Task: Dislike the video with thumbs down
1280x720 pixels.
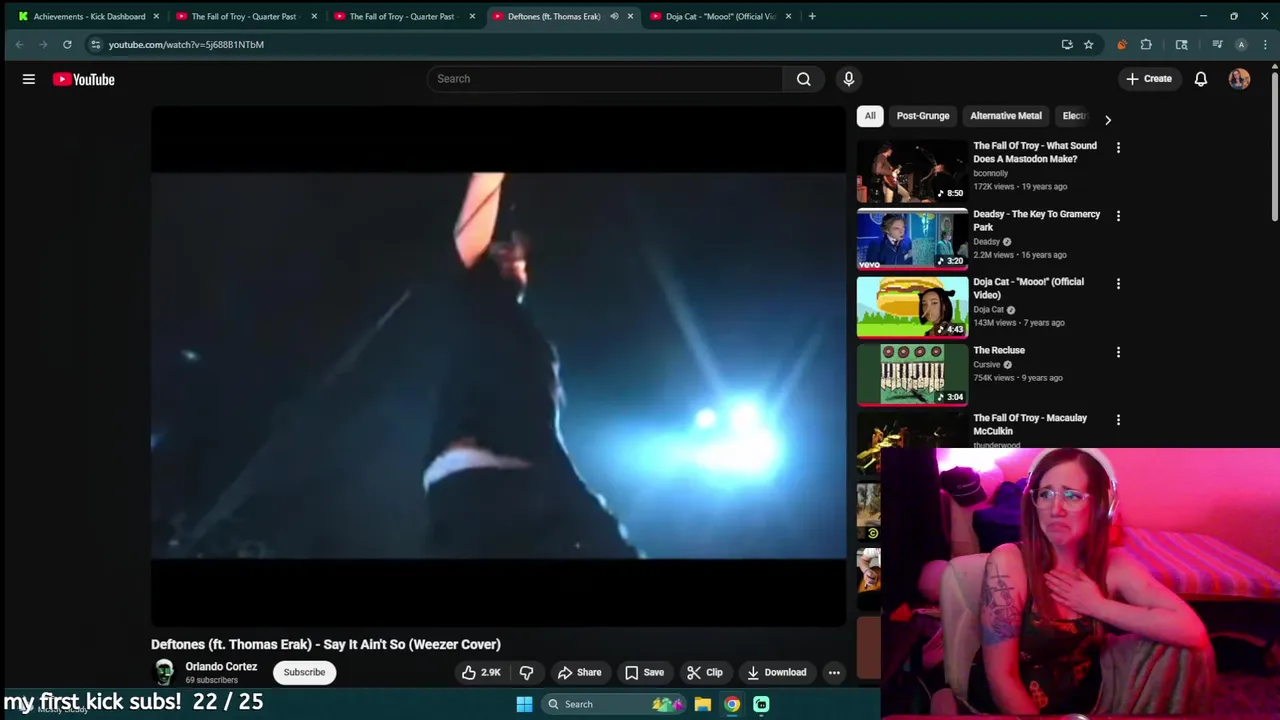Action: coord(526,672)
